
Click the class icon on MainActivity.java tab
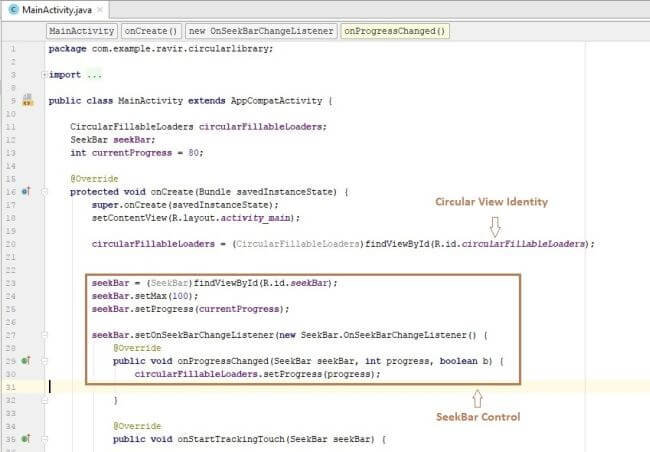[13, 10]
